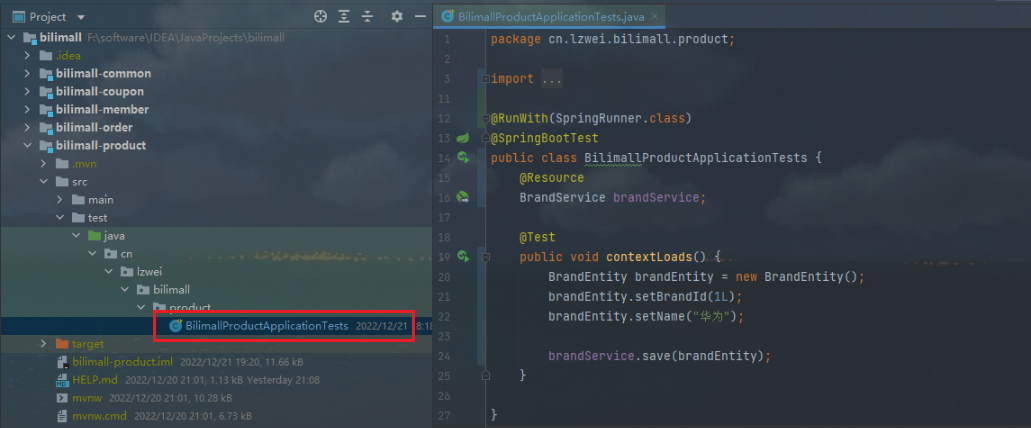
Task: Click the contextLoads method name
Action: tap(649, 256)
